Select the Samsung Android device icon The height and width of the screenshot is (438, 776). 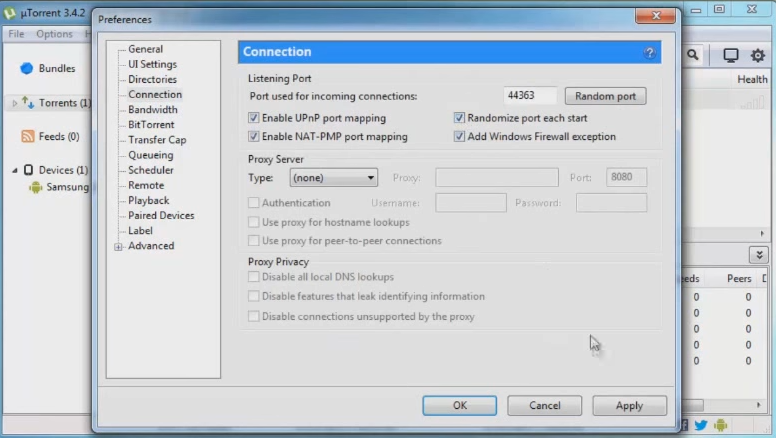point(36,187)
